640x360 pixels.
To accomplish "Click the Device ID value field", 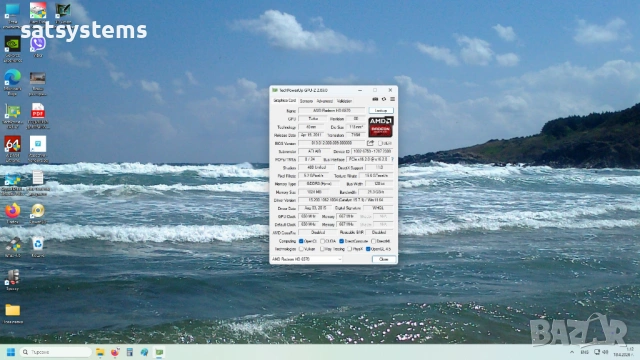I will click(x=372, y=151).
